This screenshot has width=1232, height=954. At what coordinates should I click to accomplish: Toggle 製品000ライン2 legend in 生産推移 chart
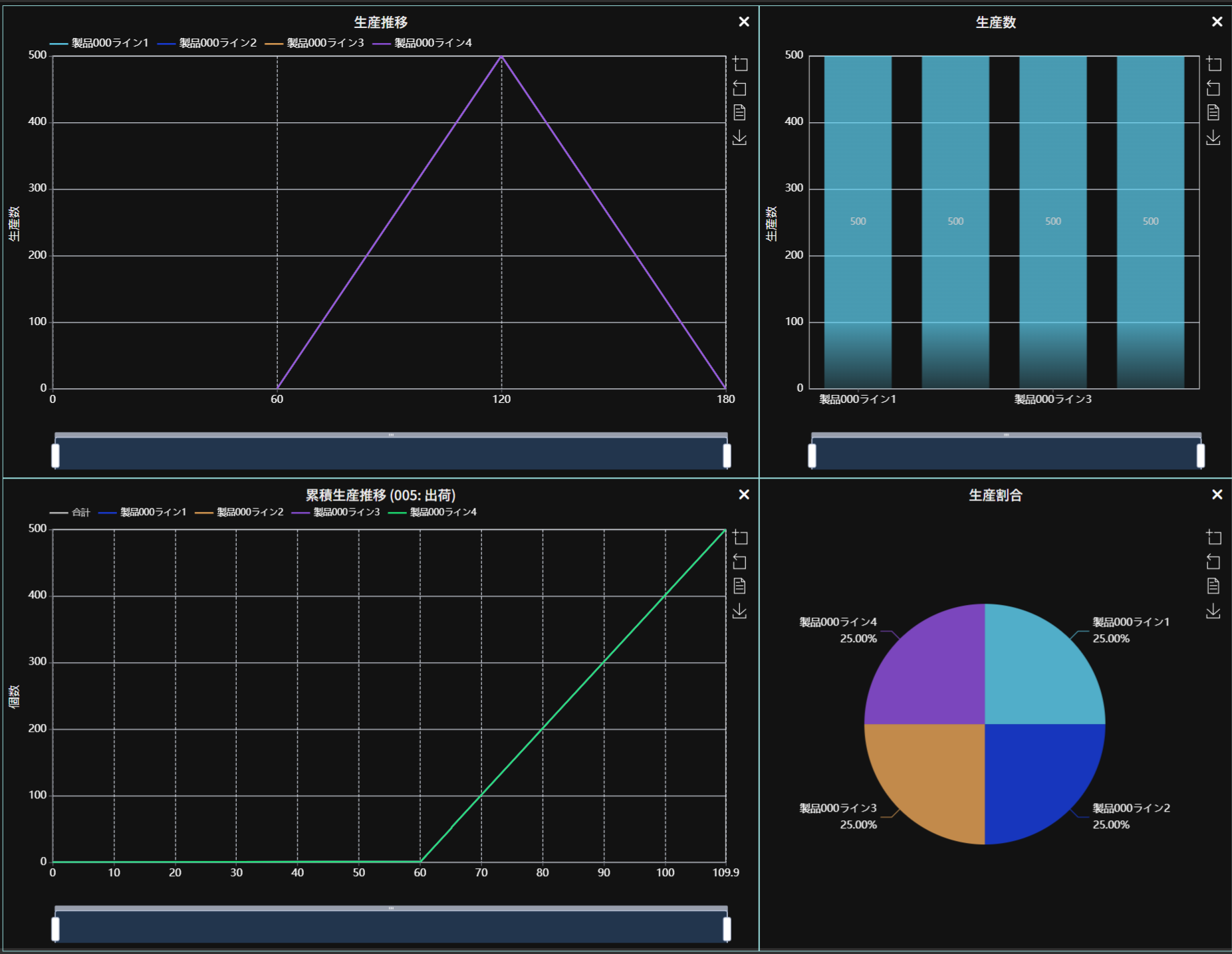(207, 43)
